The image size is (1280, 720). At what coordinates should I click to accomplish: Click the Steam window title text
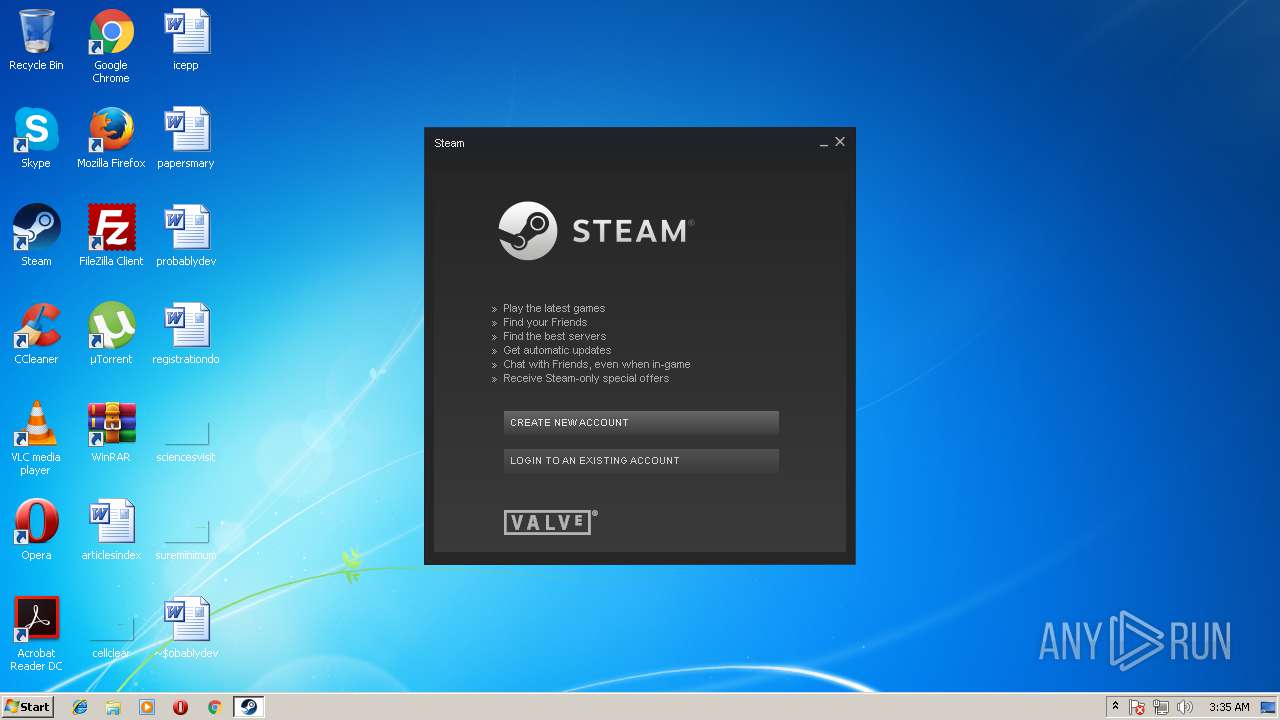pos(449,143)
